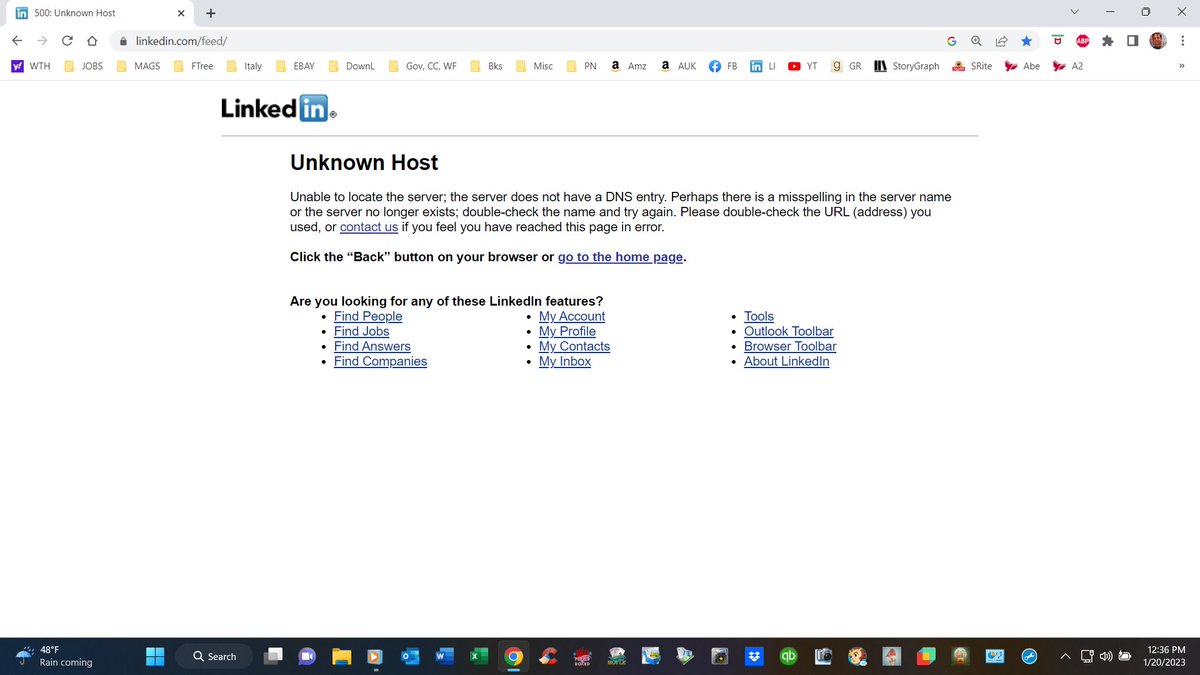Open the FB Facebook bookmark
1200x675 pixels.
coord(723,66)
